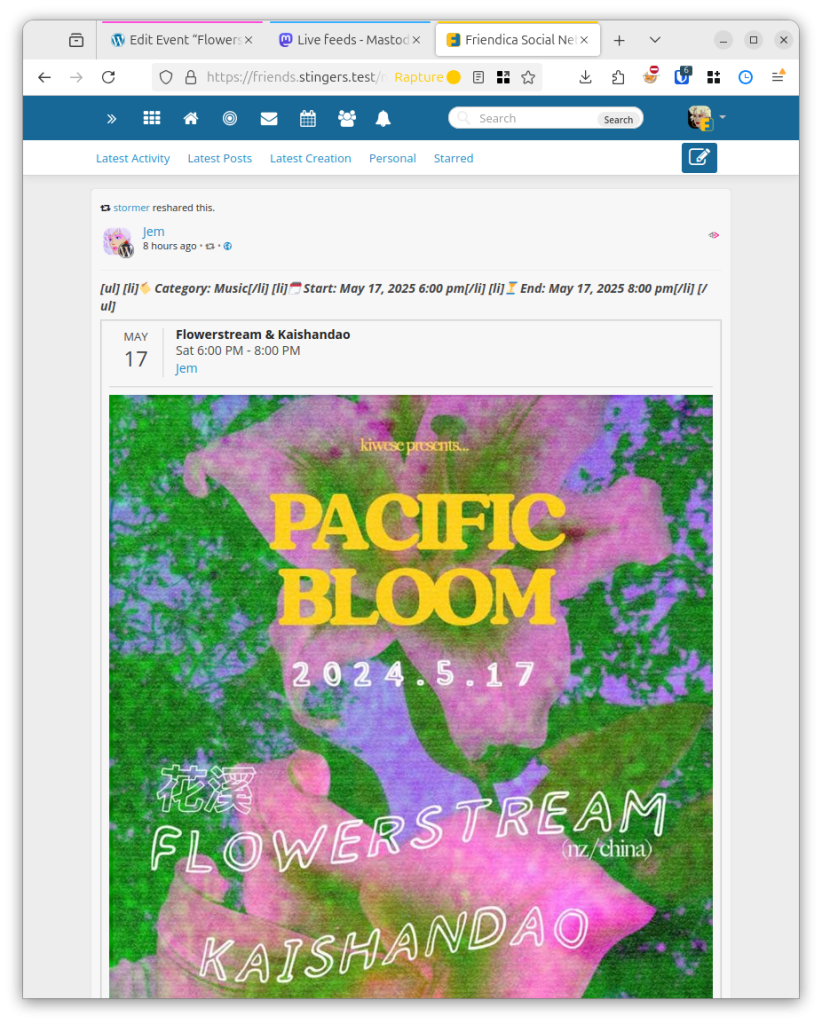Screen dimensions: 822x1024
Task: Open contacts people icon
Action: (x=347, y=118)
